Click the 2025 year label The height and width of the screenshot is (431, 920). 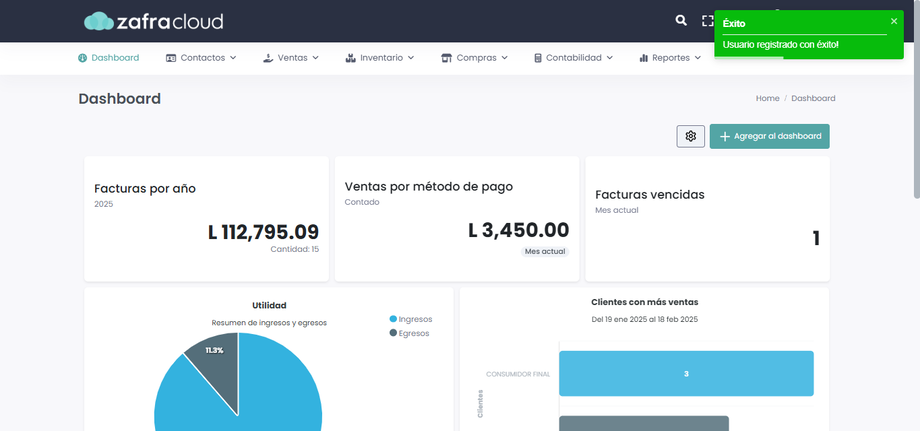click(103, 204)
